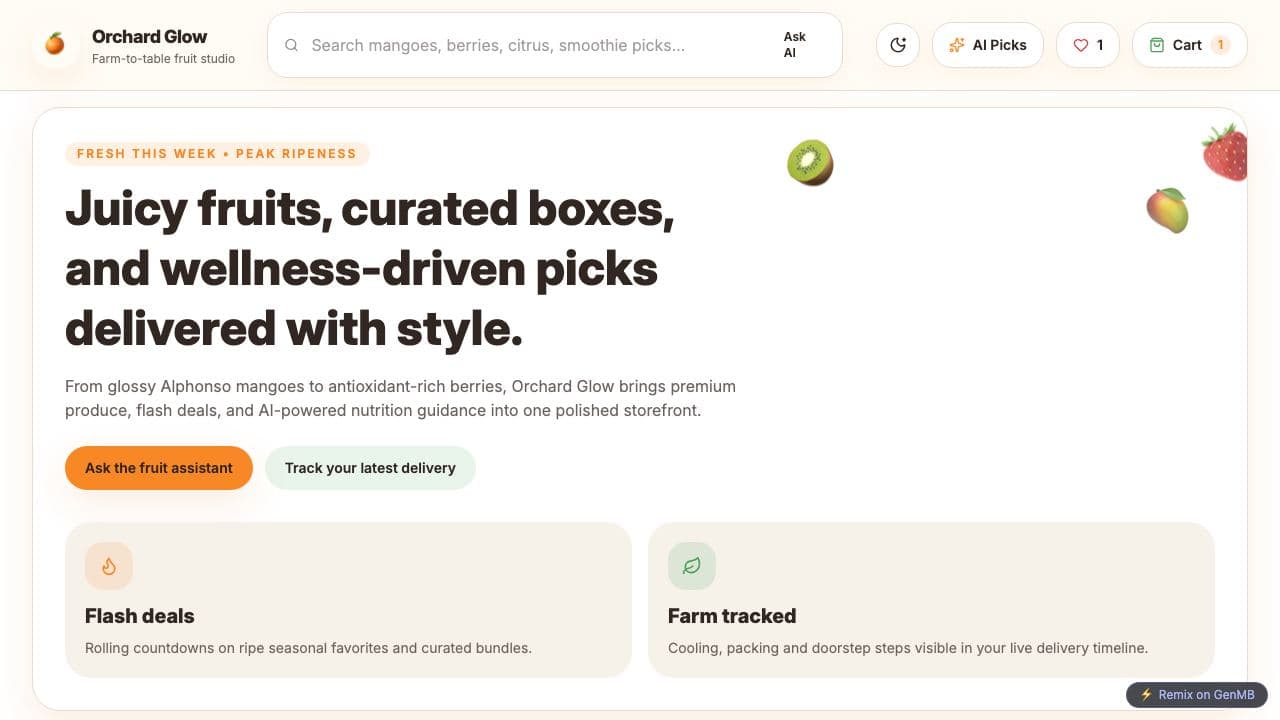Click Track your latest delivery button
1280x720 pixels.
(x=370, y=468)
